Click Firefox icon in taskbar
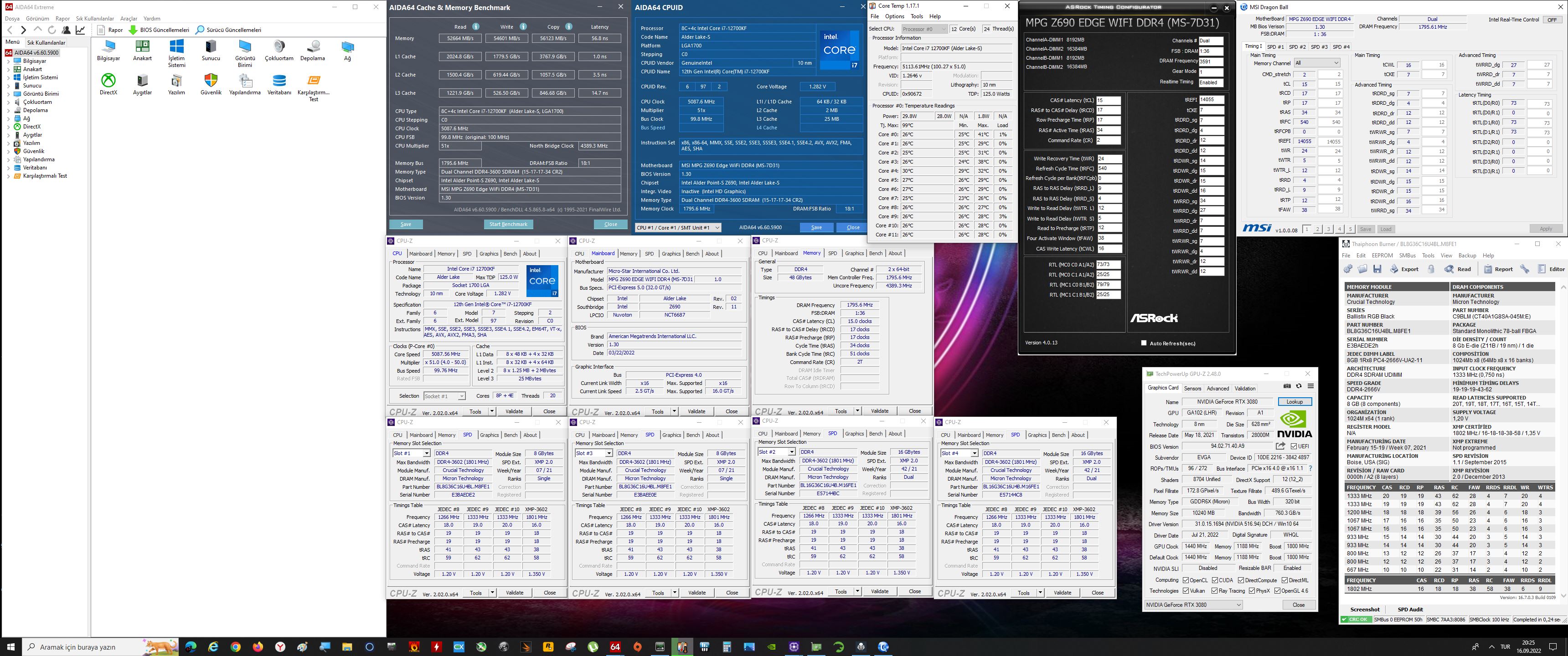 click(x=258, y=646)
